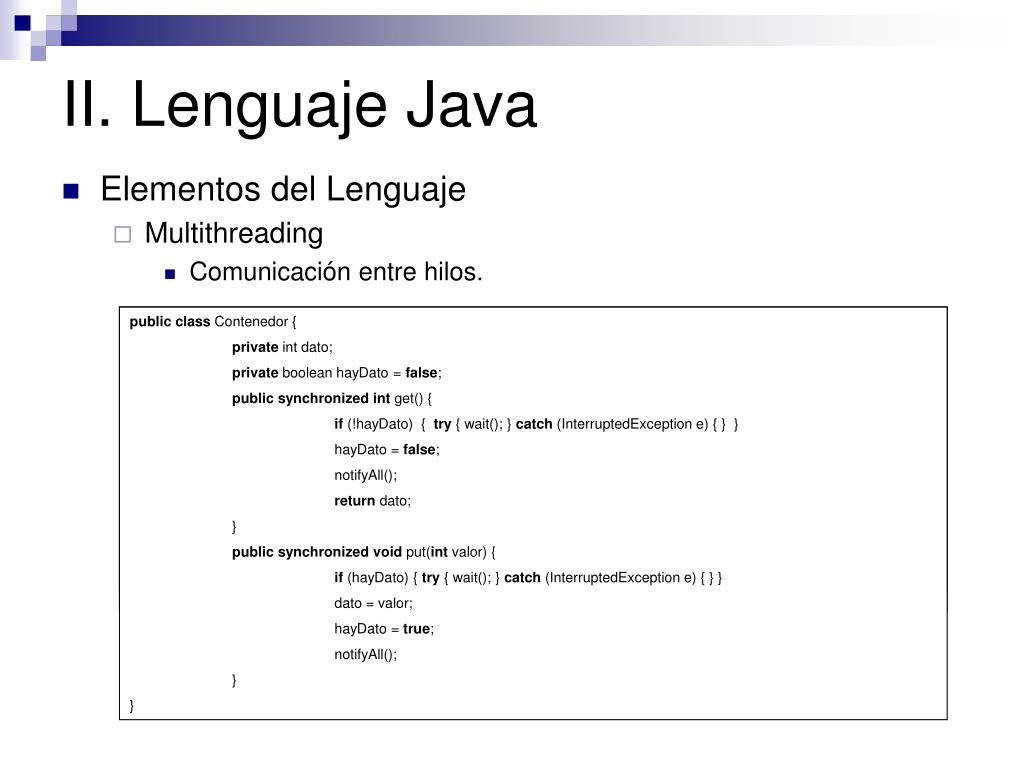
Task: Click the line 'hayDato = true;'
Action: 384,629
